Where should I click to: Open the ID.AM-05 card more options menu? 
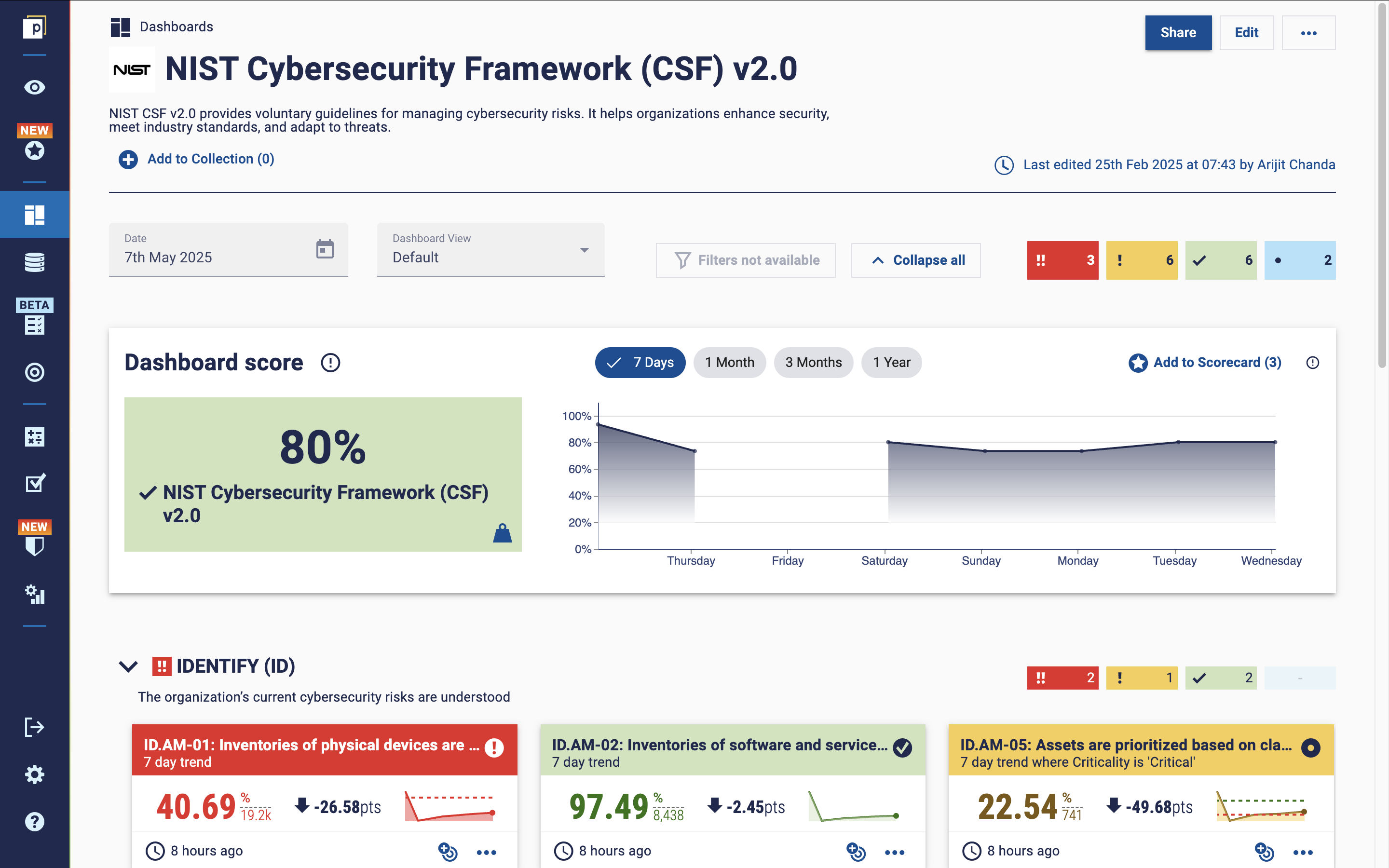pyautogui.click(x=1303, y=853)
